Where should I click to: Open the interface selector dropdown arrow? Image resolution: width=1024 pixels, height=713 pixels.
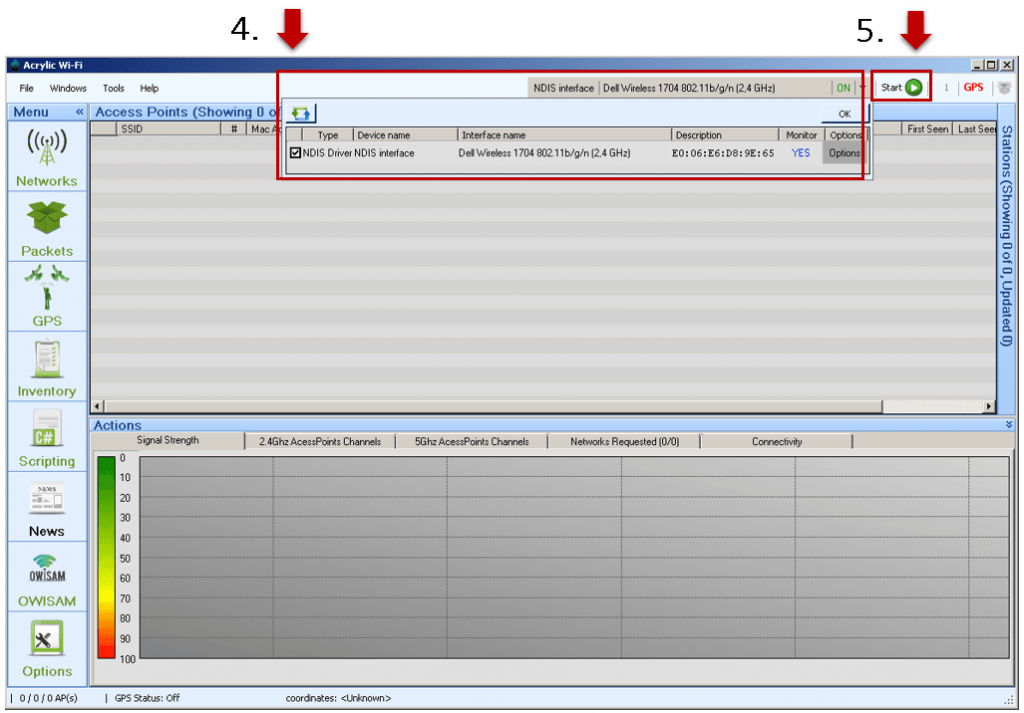click(862, 87)
